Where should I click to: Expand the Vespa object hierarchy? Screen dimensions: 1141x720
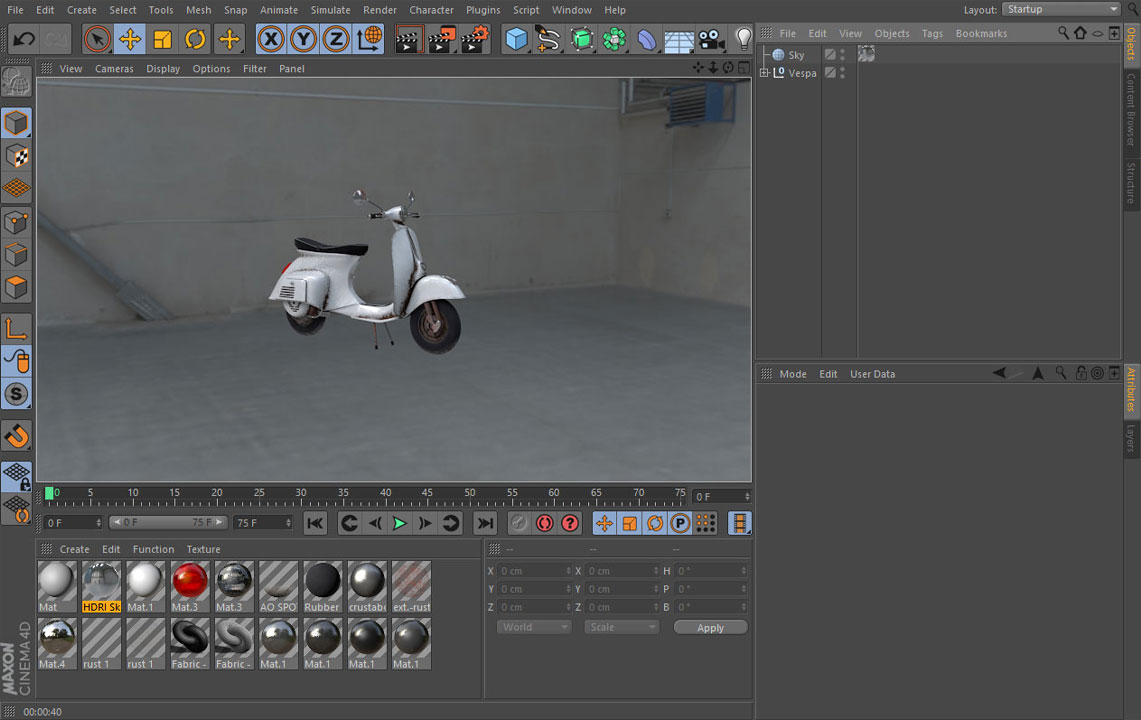[764, 72]
